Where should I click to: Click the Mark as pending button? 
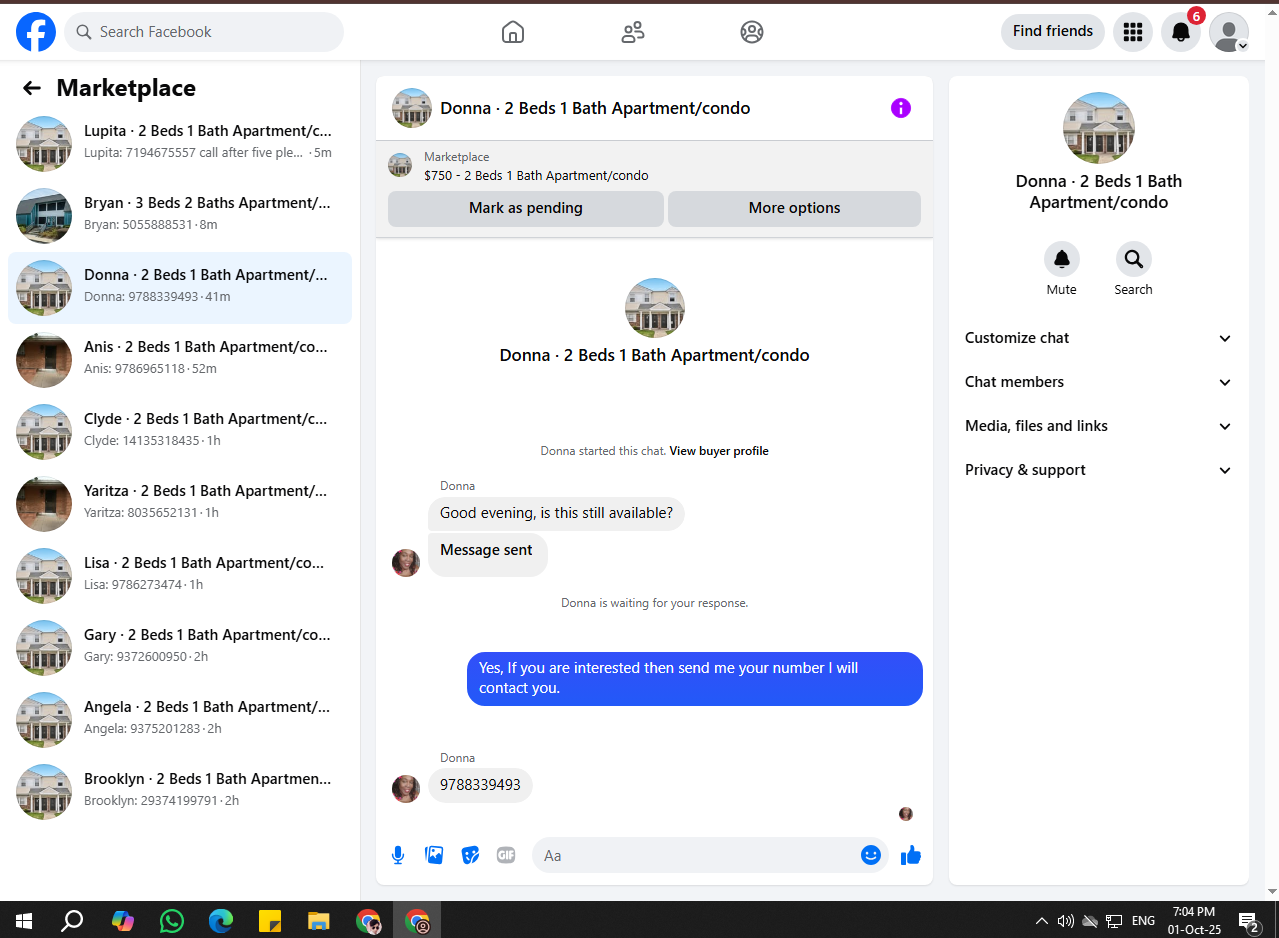pyautogui.click(x=526, y=209)
